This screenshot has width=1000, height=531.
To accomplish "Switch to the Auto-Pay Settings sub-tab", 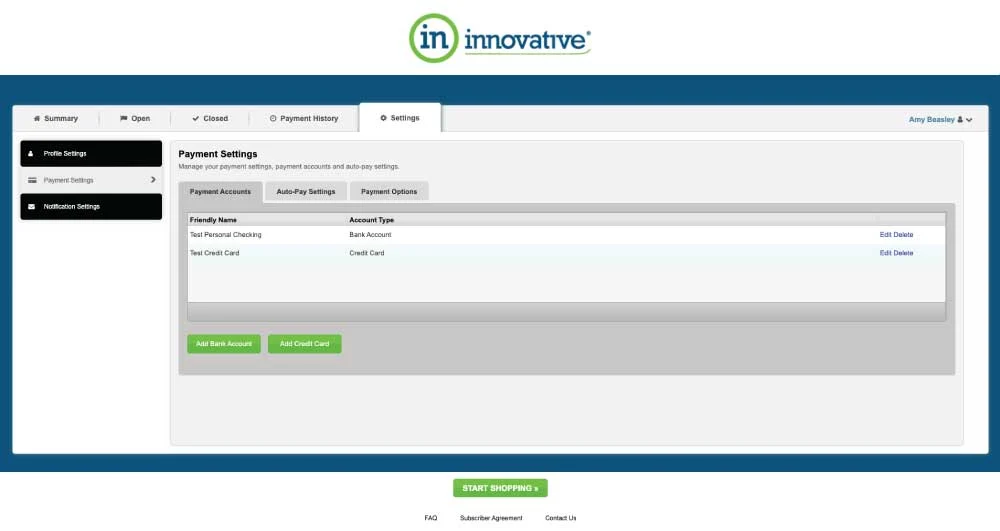I will tap(305, 192).
